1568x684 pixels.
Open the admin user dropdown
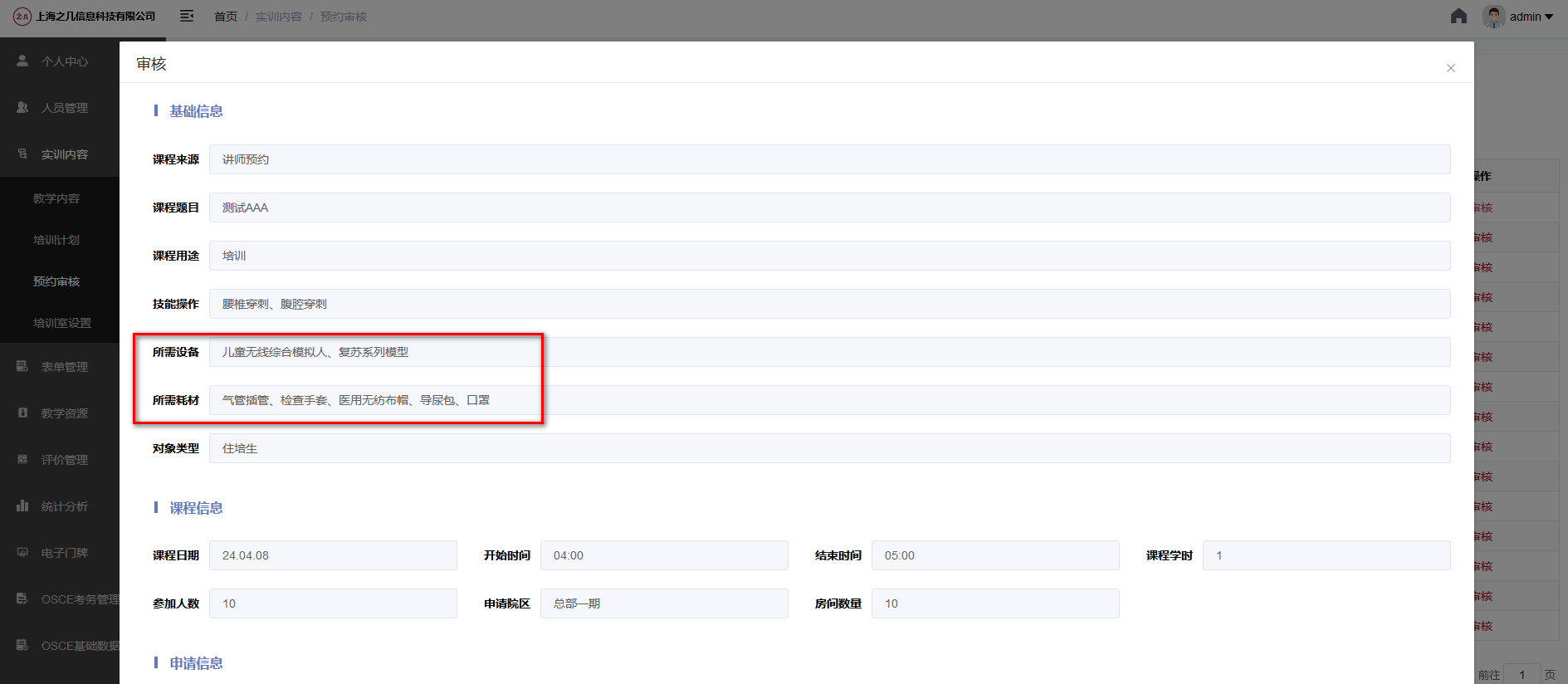click(1531, 17)
